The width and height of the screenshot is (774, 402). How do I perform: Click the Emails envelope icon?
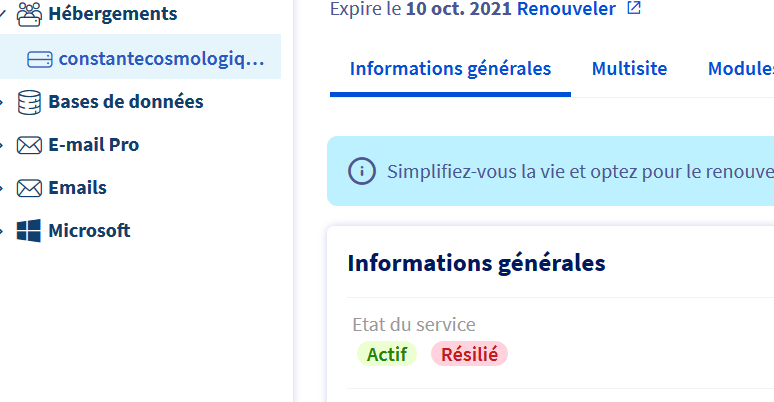[x=29, y=188]
